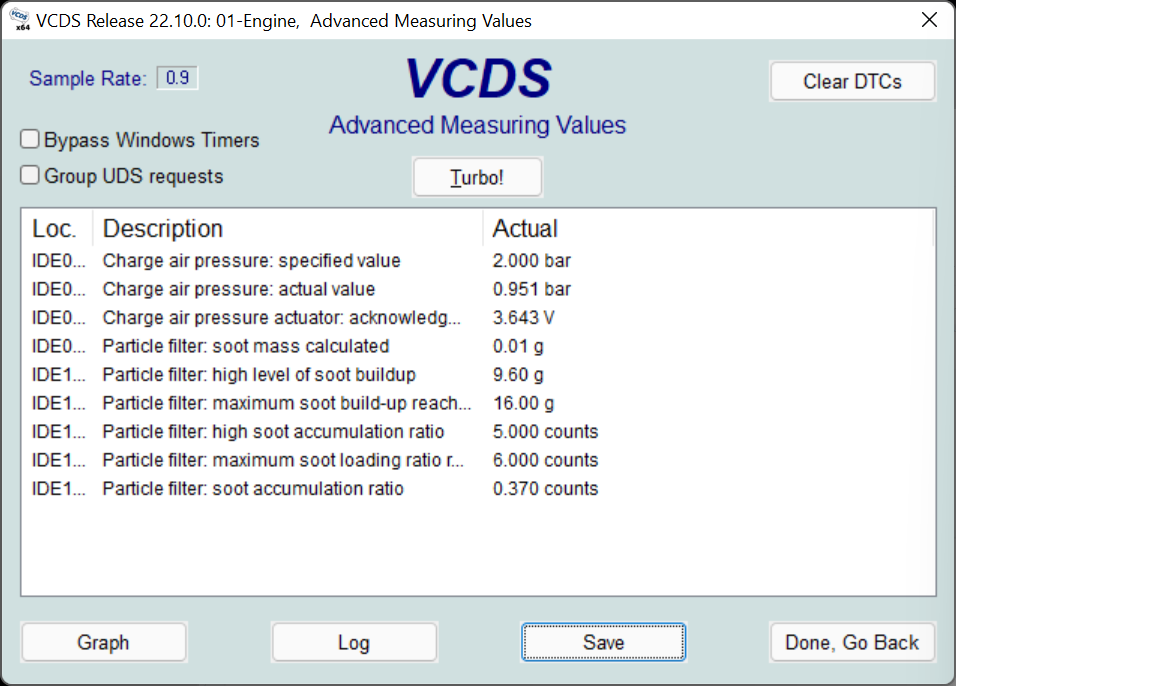Select Particle filter: soot mass calculated row
1152x686 pixels.
(x=478, y=346)
